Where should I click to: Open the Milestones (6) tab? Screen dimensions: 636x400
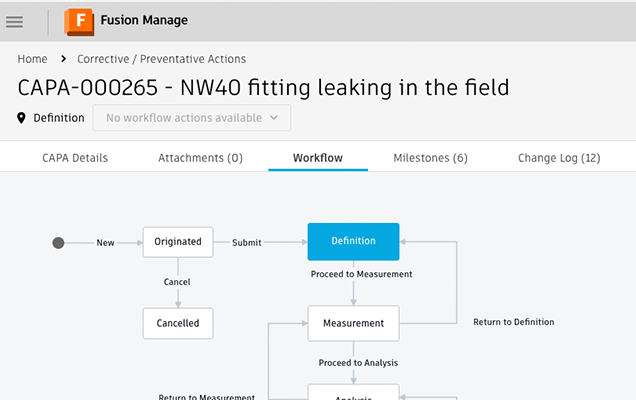430,158
